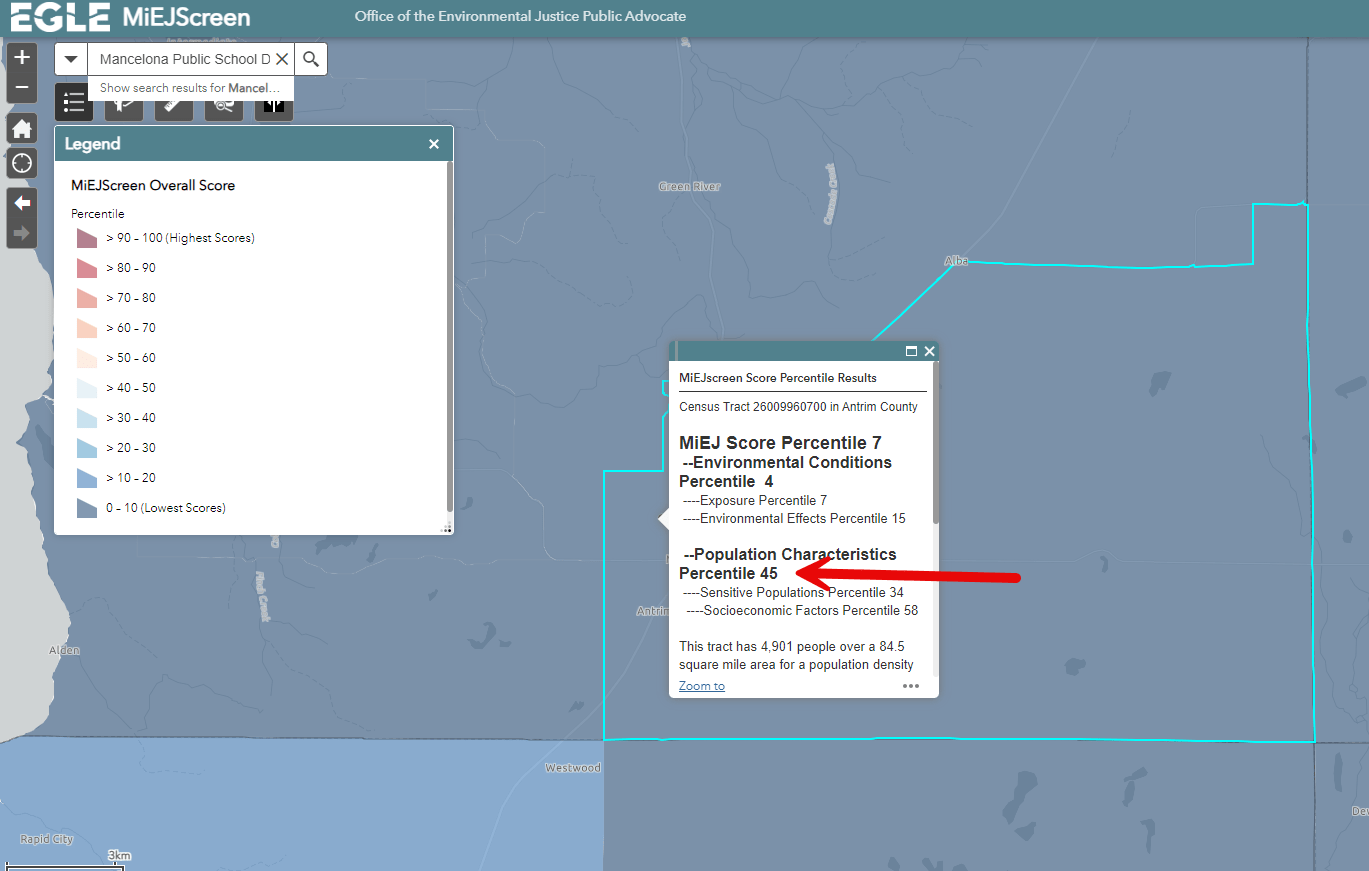This screenshot has width=1369, height=871.
Task: Click the Westwood map label
Action: [572, 768]
